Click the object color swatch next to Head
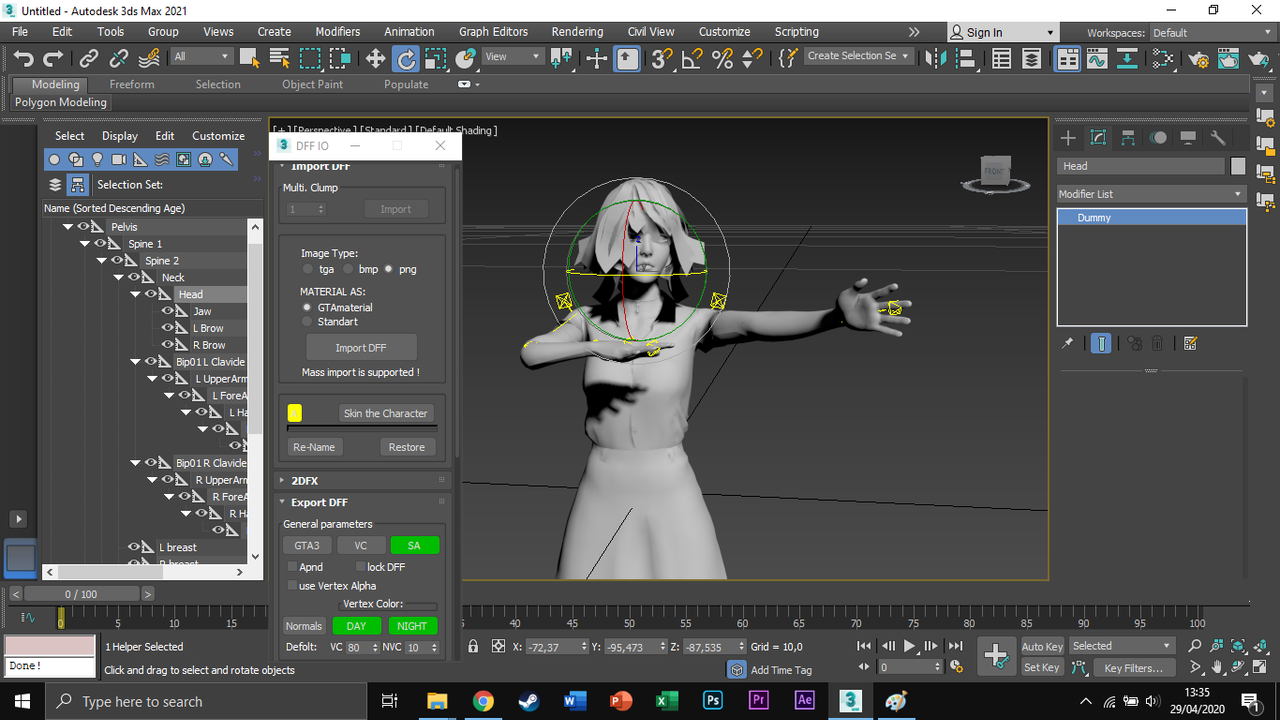 pyautogui.click(x=1239, y=166)
